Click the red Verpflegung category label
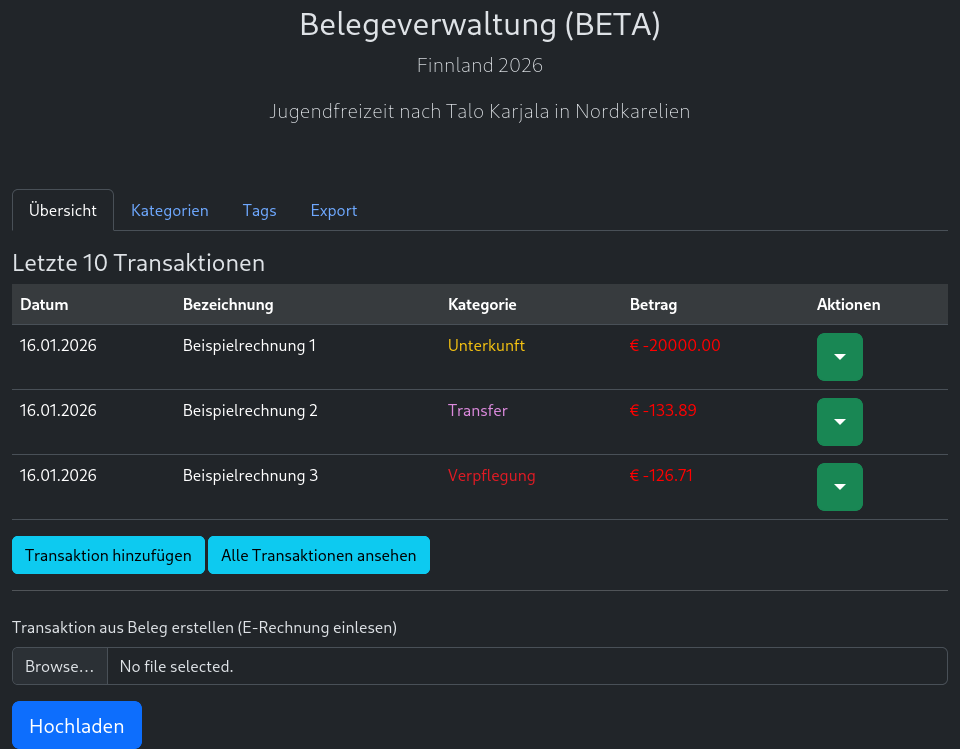The image size is (960, 749). tap(491, 476)
